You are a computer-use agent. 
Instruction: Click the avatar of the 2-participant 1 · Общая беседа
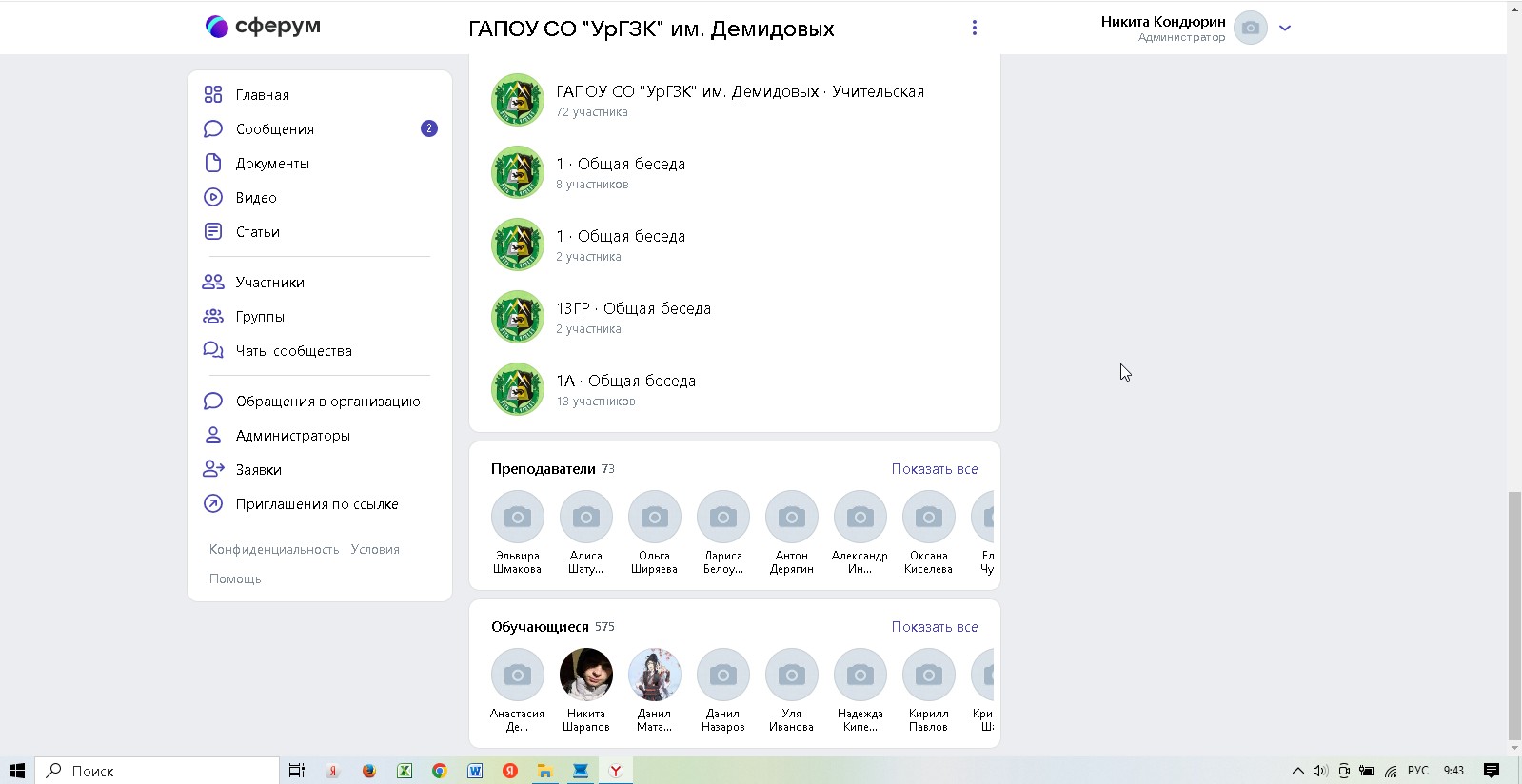coord(517,245)
